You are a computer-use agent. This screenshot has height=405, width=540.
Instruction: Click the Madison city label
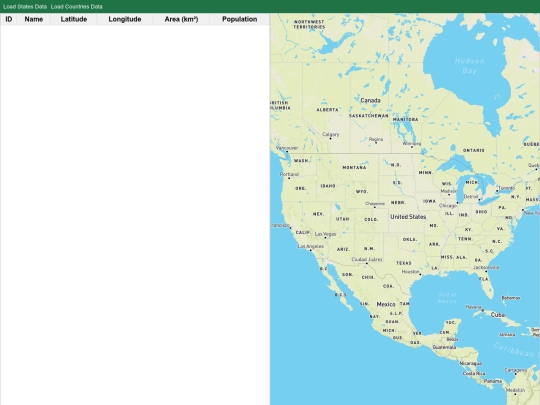(x=448, y=191)
